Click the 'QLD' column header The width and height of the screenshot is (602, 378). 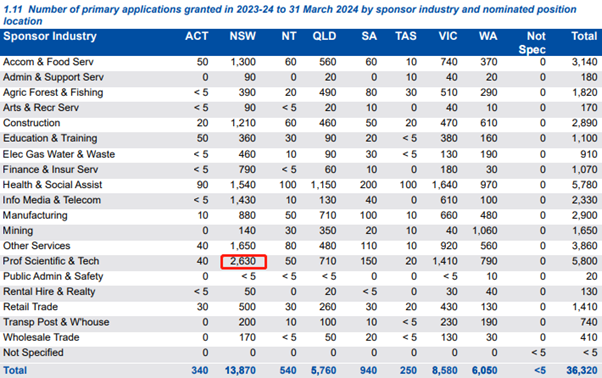(324, 36)
